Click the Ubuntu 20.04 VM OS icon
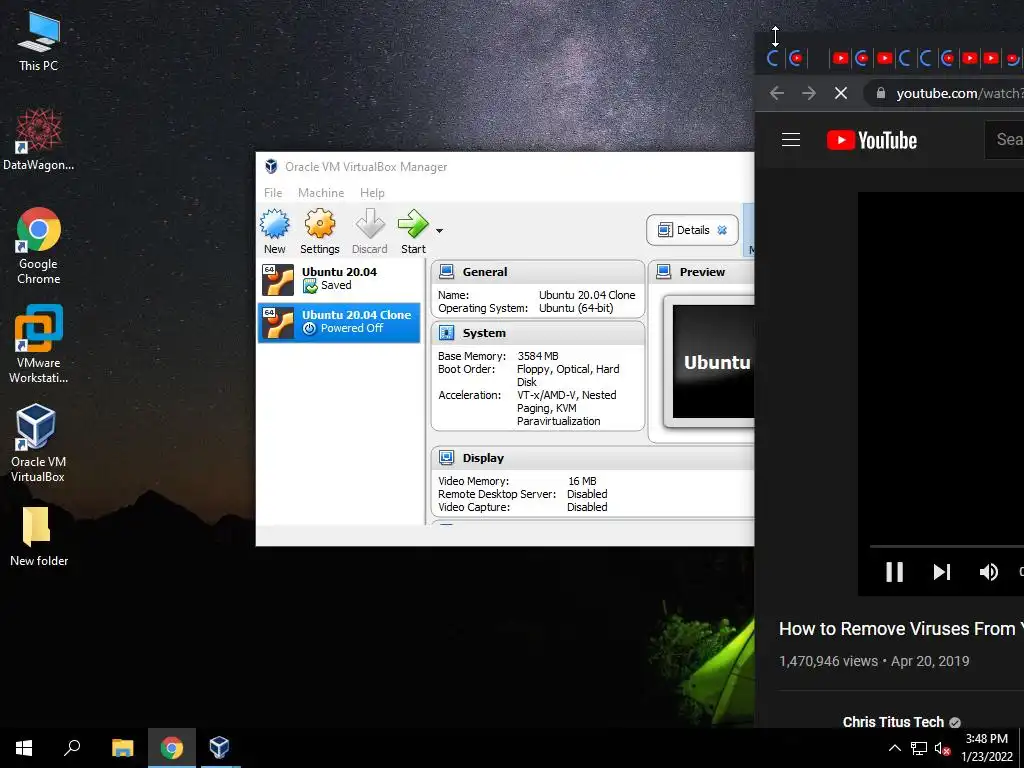Viewport: 1024px width, 768px height. point(278,280)
